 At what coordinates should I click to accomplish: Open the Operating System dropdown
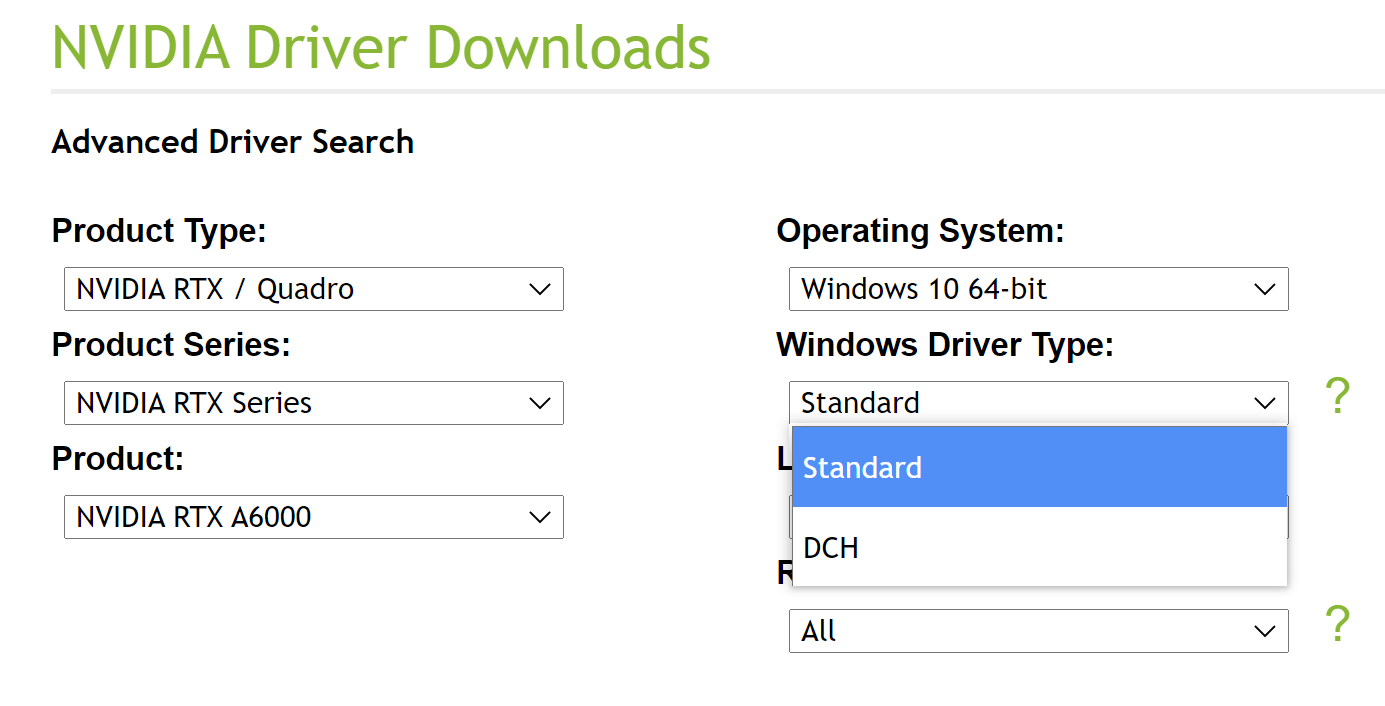(x=1038, y=289)
